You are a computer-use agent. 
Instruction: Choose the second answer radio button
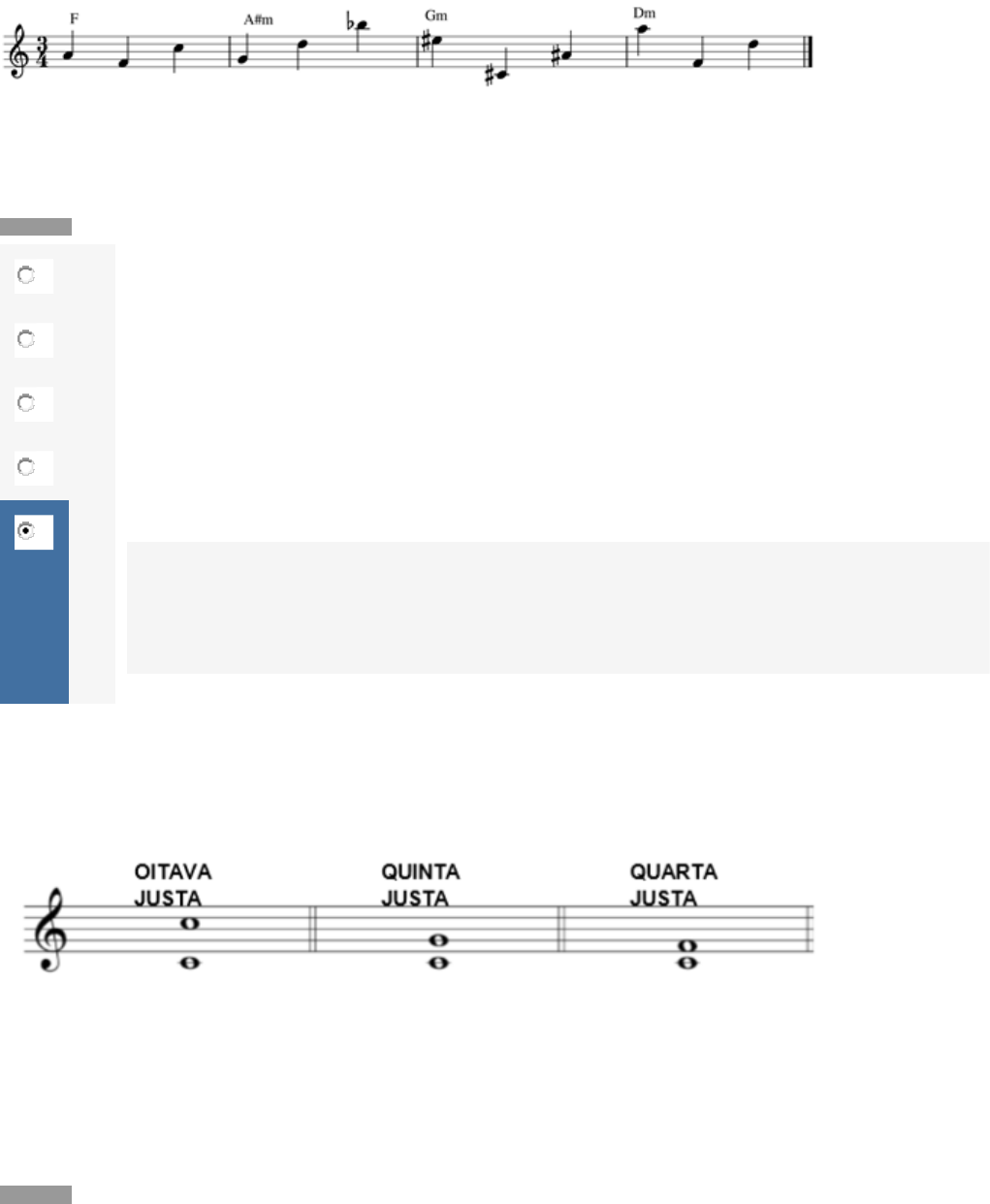[x=26, y=339]
